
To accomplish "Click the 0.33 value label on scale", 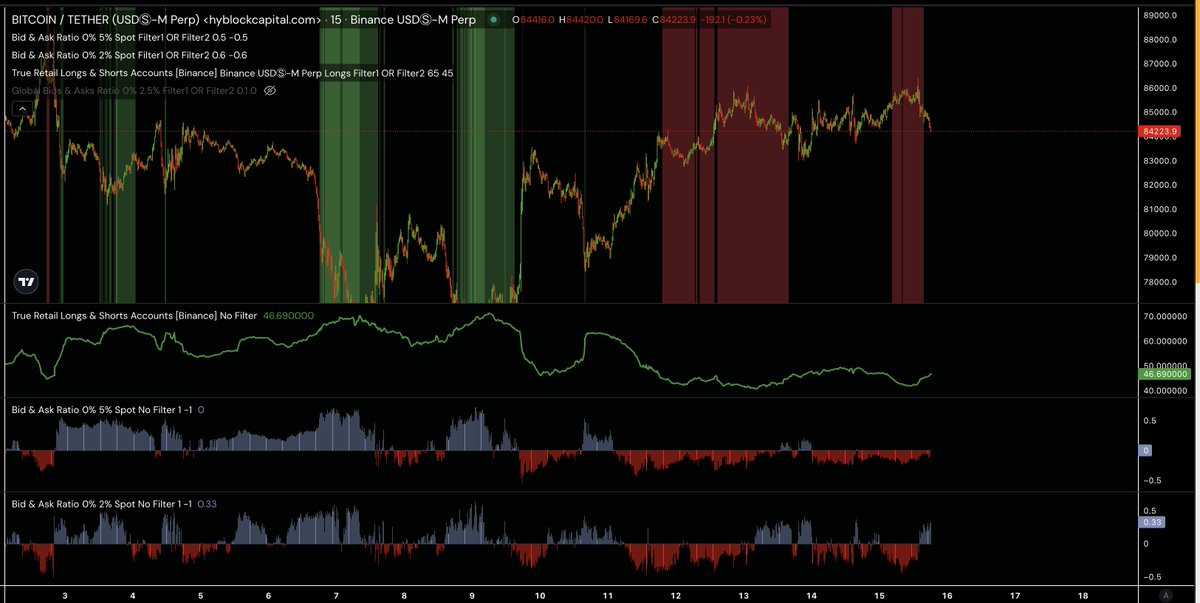I will (x=1152, y=521).
